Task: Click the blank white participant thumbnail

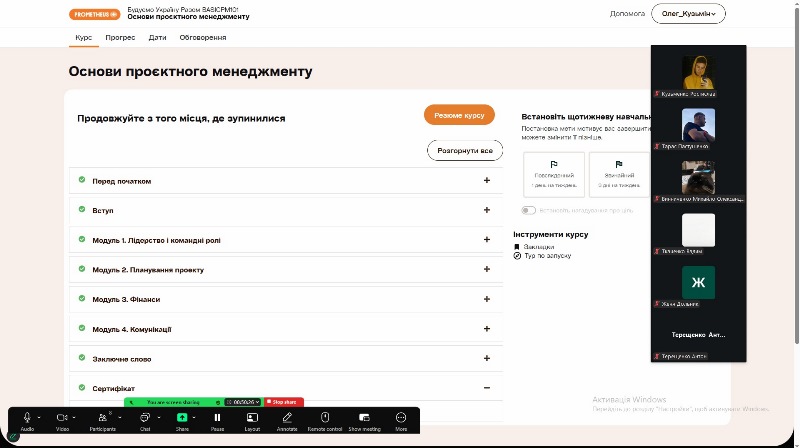Action: click(698, 230)
